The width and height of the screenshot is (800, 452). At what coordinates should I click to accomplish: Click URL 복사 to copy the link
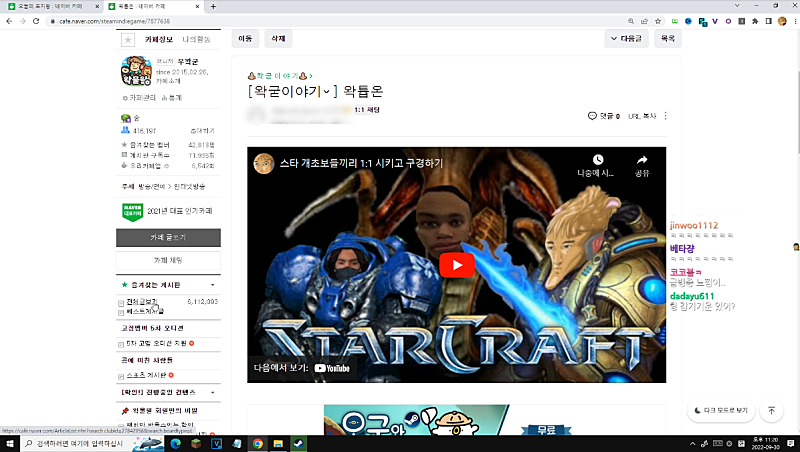(642, 116)
